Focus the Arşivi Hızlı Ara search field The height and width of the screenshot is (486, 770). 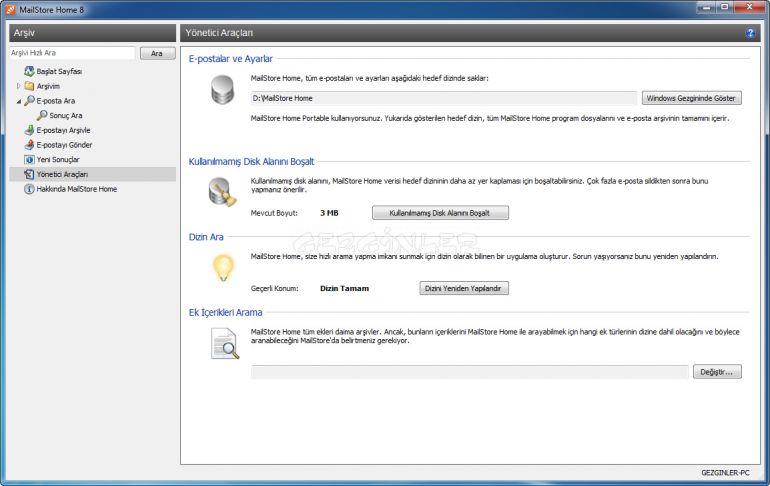72,53
